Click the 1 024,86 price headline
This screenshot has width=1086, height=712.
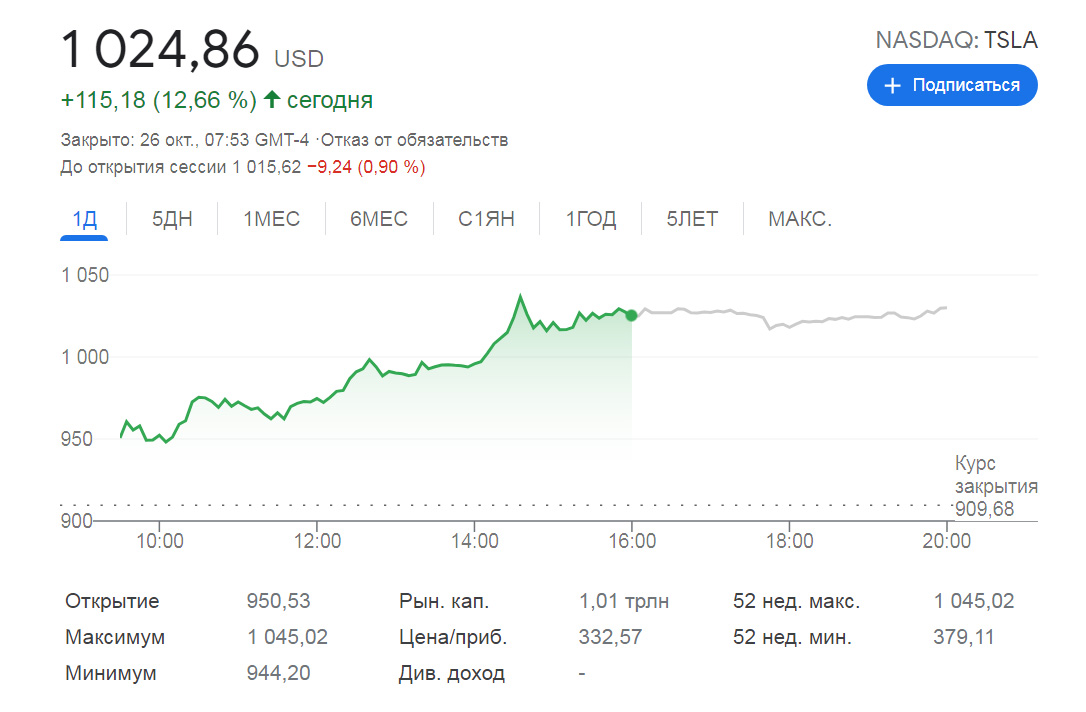click(x=161, y=50)
